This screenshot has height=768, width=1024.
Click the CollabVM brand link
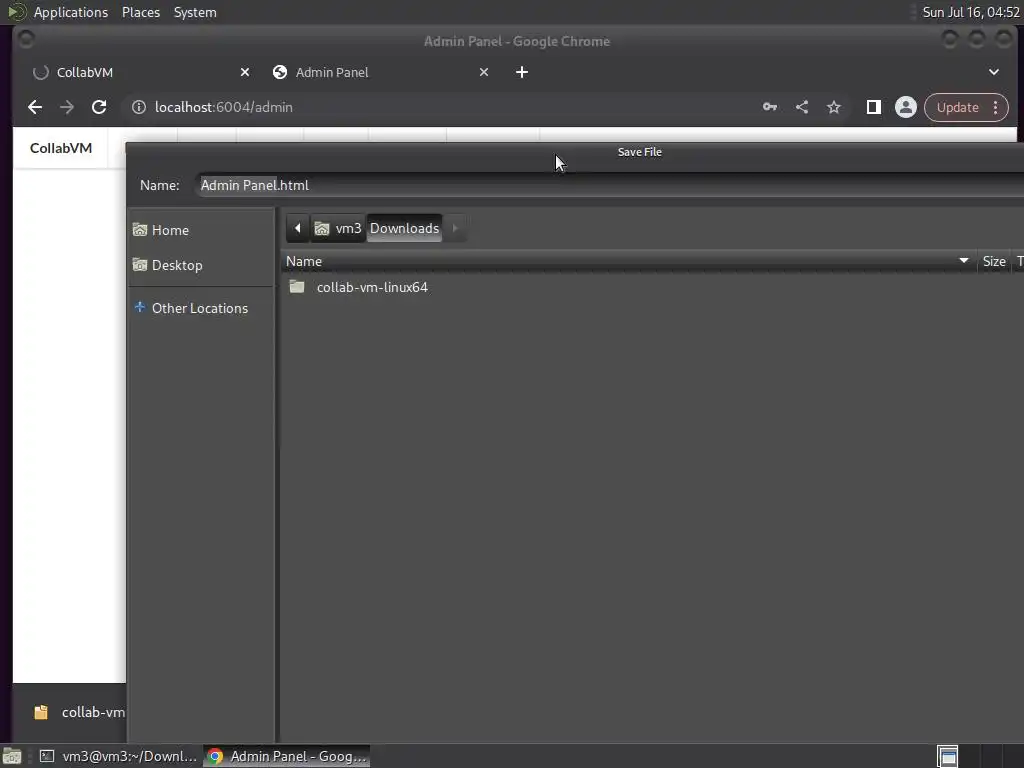[61, 148]
